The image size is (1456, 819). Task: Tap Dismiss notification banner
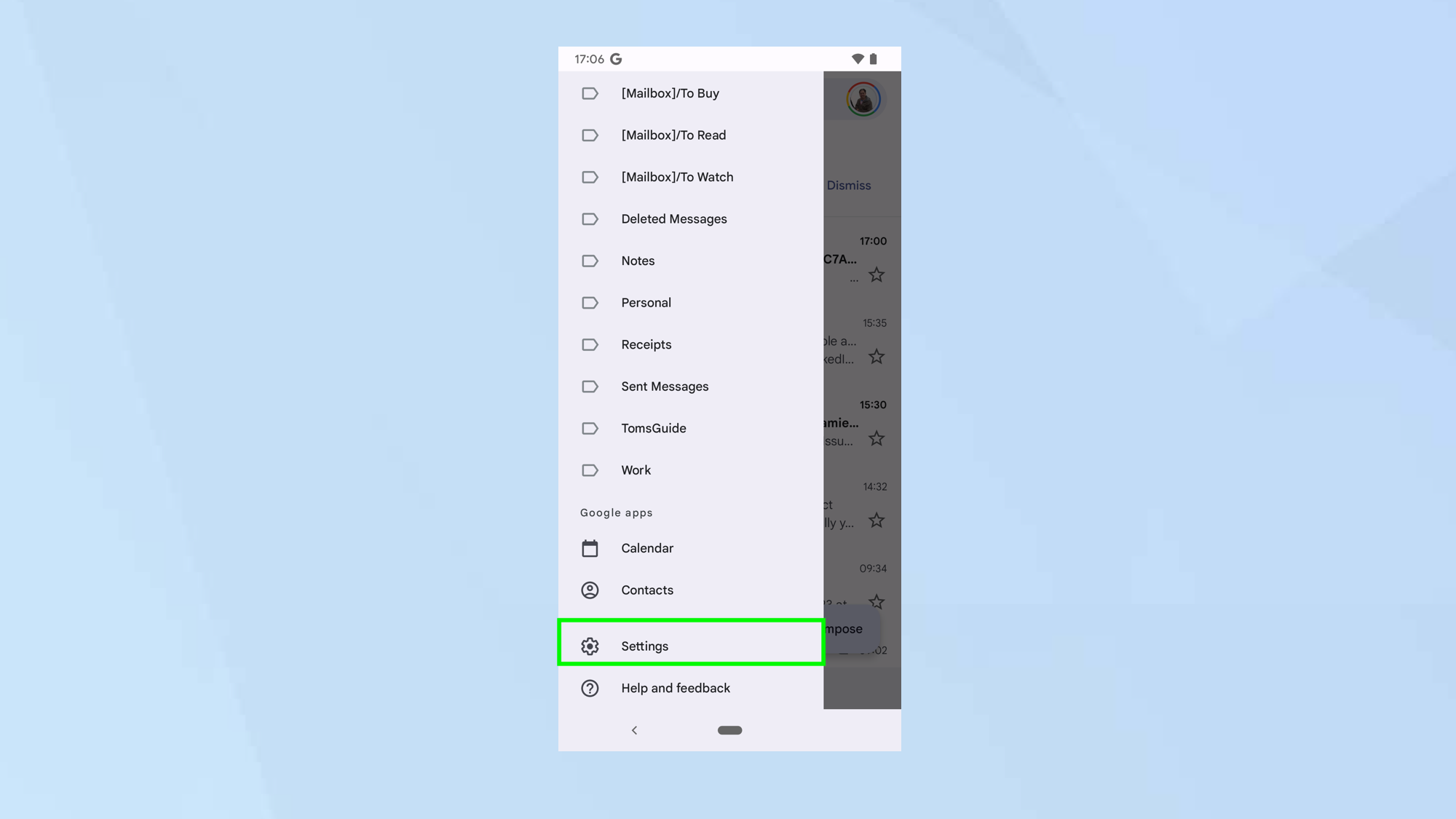point(849,185)
